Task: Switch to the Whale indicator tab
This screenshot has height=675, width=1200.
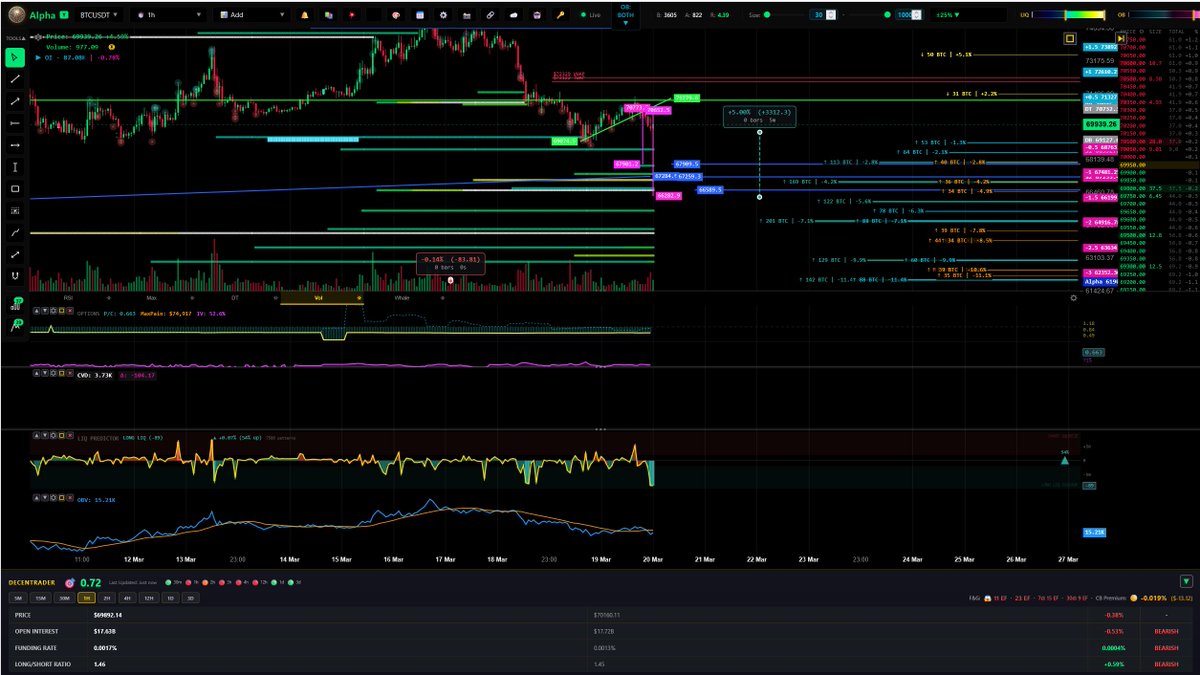Action: click(x=403, y=297)
